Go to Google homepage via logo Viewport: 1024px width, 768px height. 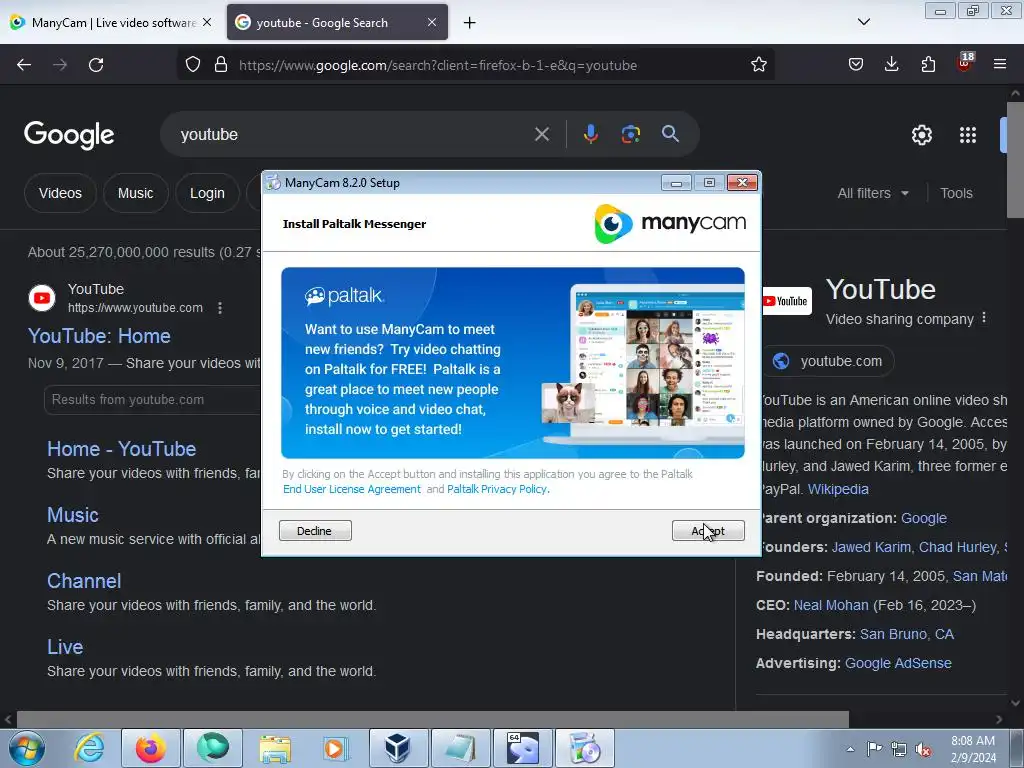[x=69, y=135]
